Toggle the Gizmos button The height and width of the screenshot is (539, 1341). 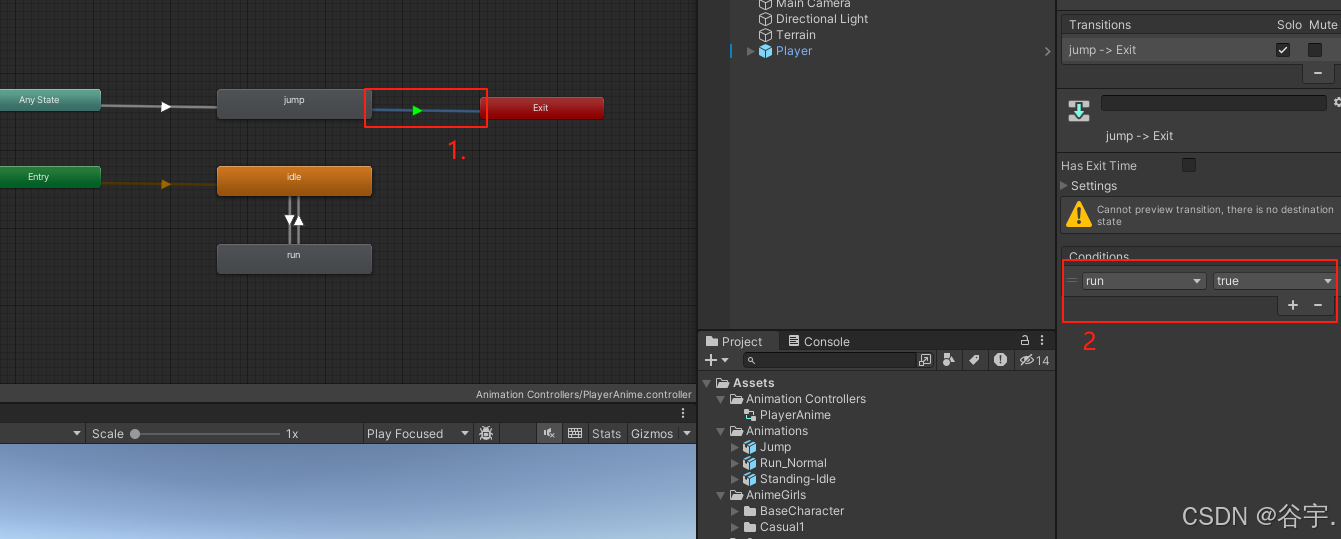(x=652, y=434)
